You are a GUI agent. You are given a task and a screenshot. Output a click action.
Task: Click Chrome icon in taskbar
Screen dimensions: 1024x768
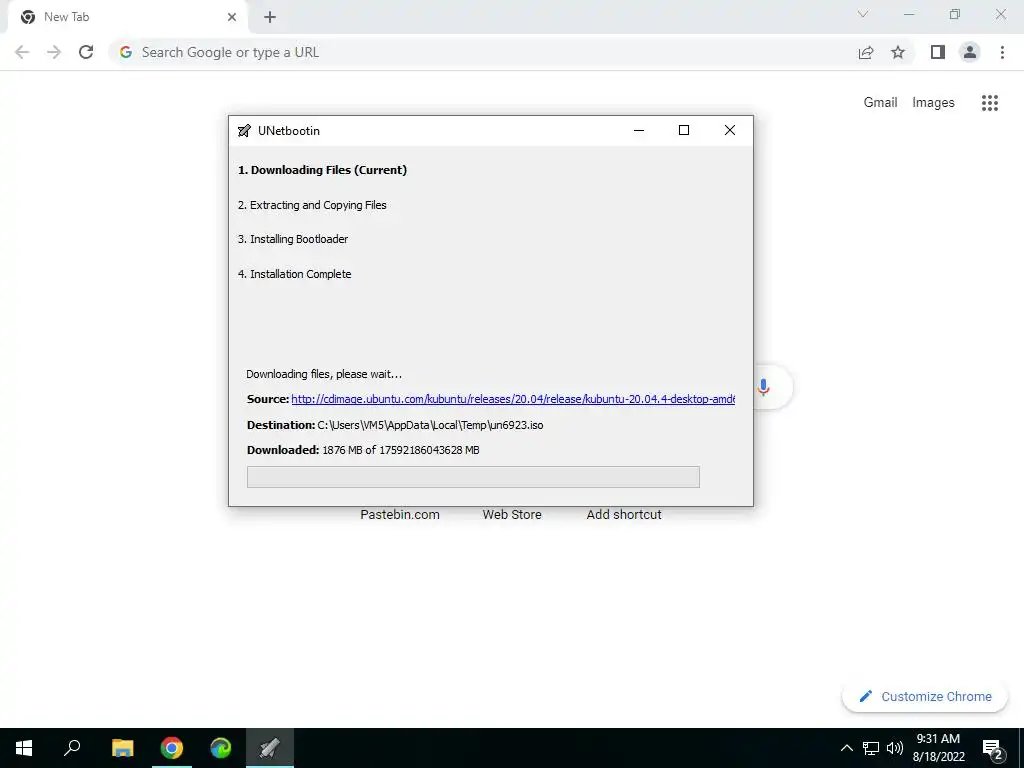tap(172, 748)
